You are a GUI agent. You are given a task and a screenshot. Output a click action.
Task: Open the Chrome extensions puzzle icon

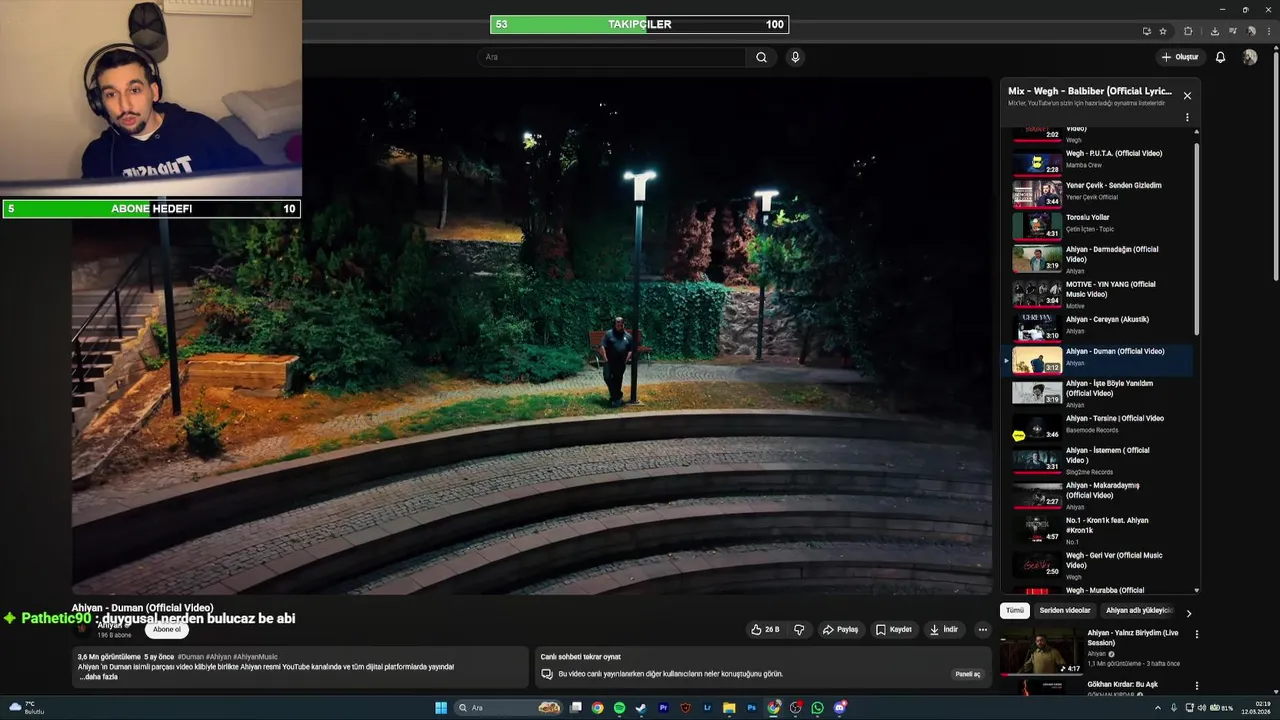pos(1188,31)
